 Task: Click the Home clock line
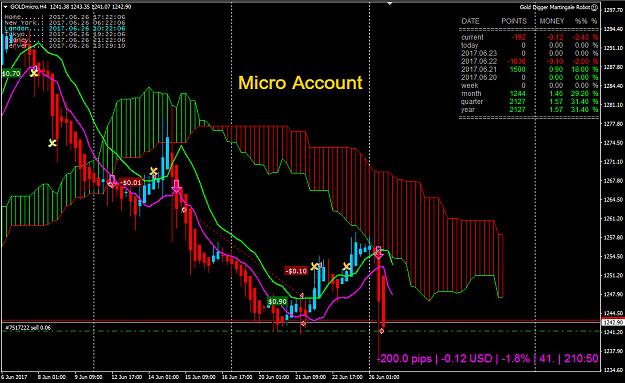point(65,17)
